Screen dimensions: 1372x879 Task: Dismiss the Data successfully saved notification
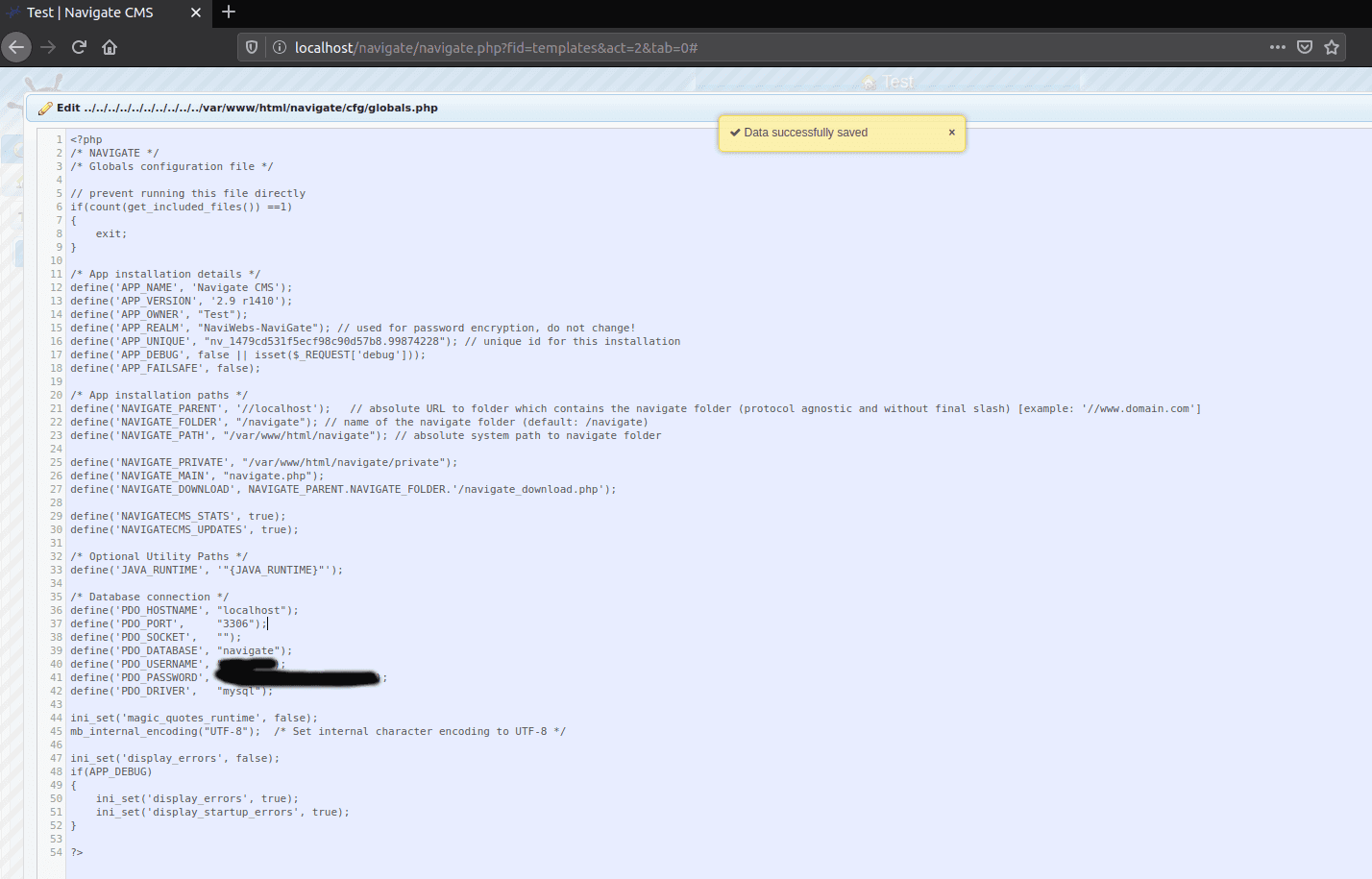click(x=952, y=133)
